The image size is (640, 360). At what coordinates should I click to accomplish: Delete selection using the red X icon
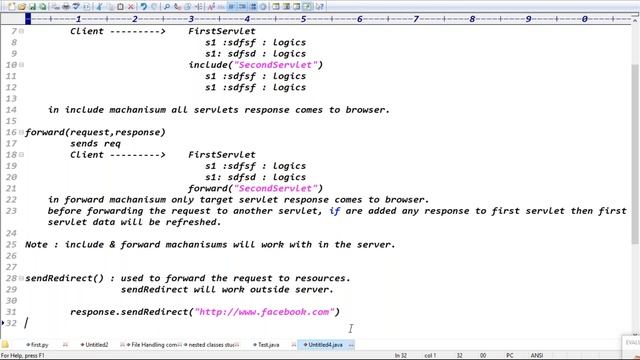pyautogui.click(x=131, y=7)
